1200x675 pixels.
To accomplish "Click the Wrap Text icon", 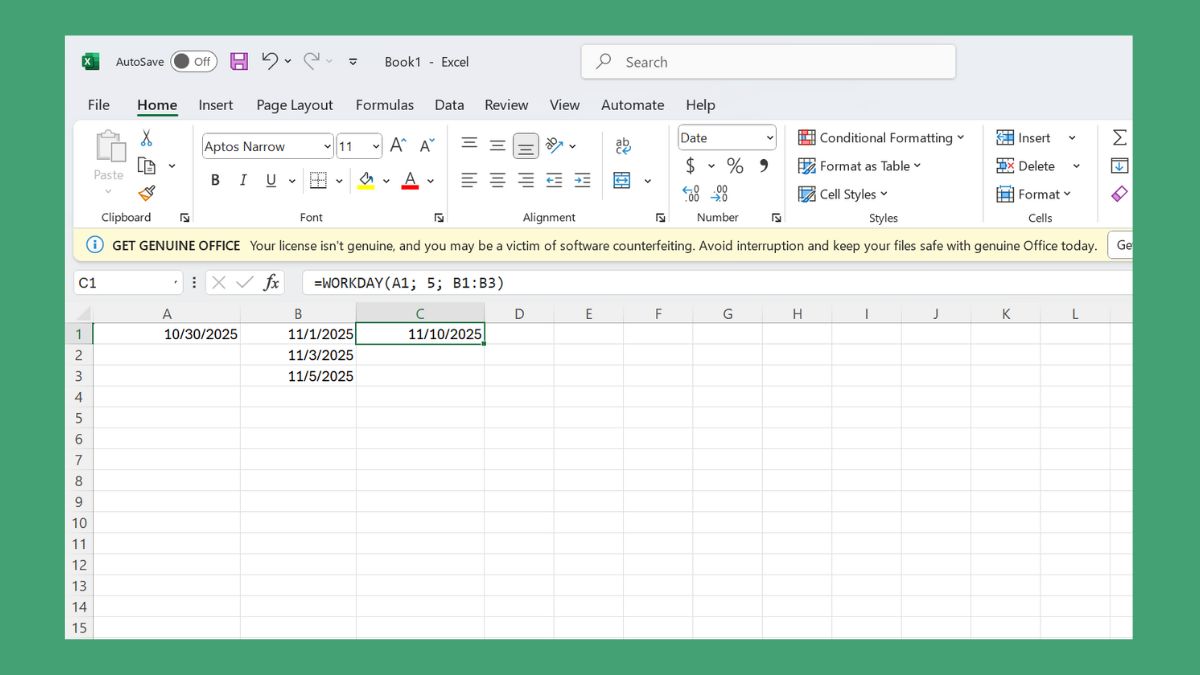I will point(624,145).
